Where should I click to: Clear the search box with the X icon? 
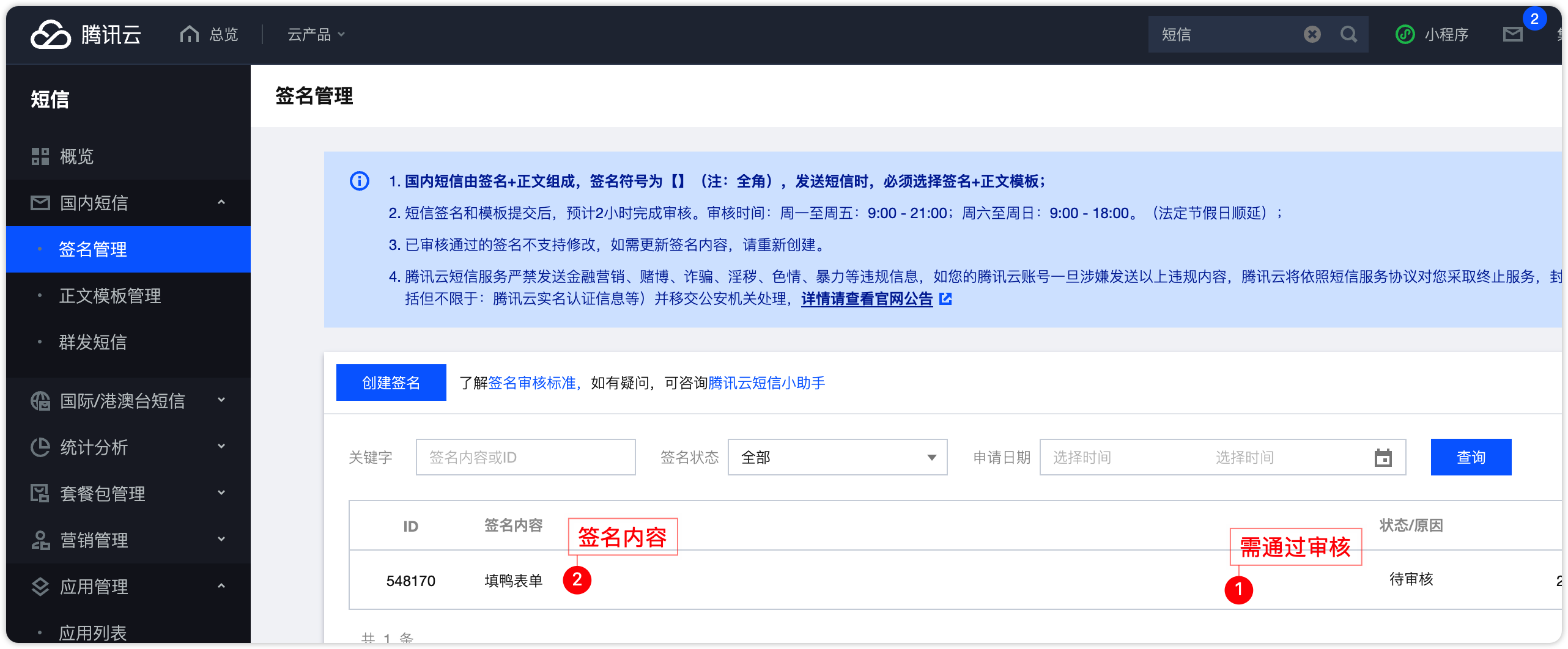point(1312,34)
